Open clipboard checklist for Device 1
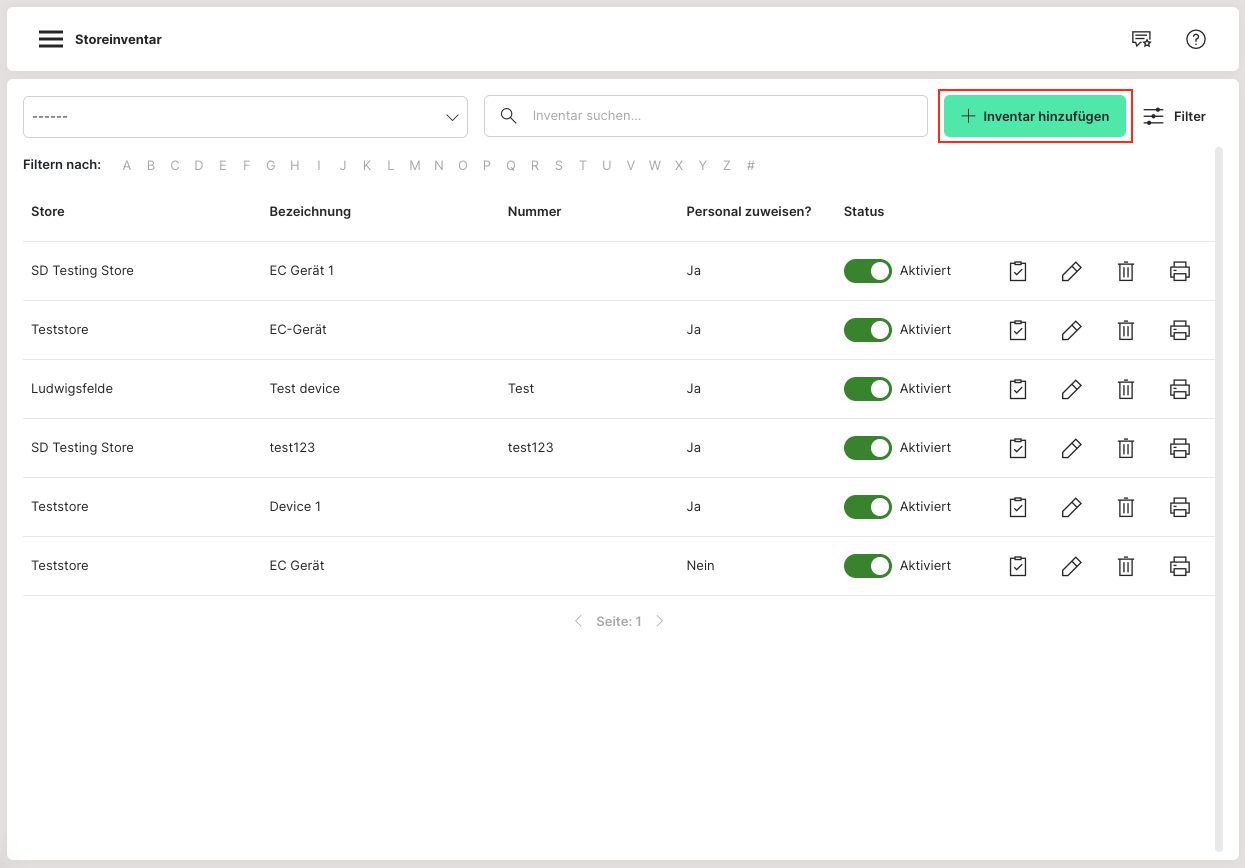The height and width of the screenshot is (868, 1245). [x=1018, y=507]
